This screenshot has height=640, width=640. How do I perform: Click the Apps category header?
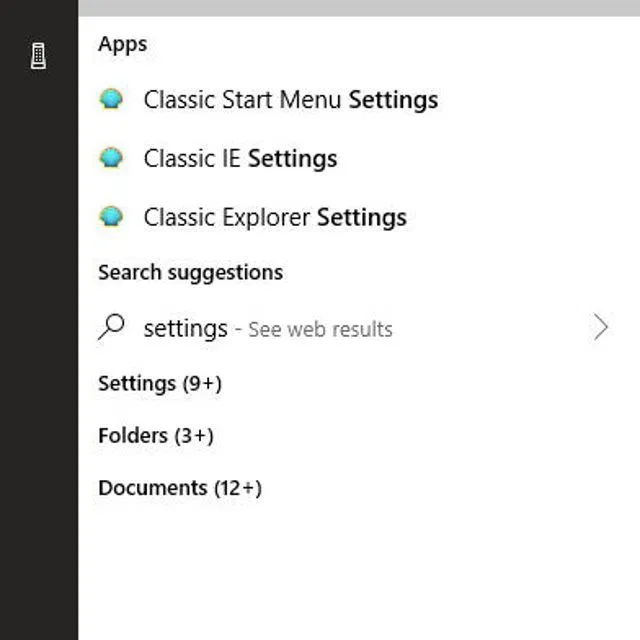[122, 44]
